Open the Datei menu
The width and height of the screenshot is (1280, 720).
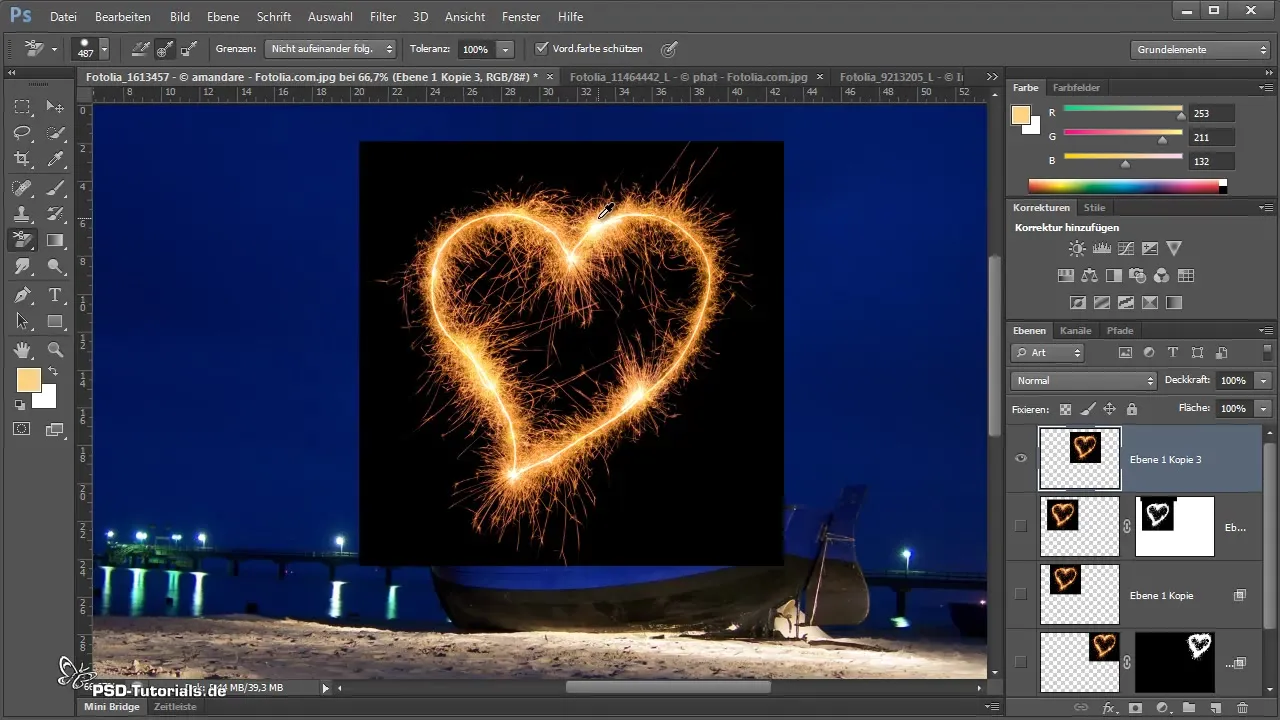(63, 17)
